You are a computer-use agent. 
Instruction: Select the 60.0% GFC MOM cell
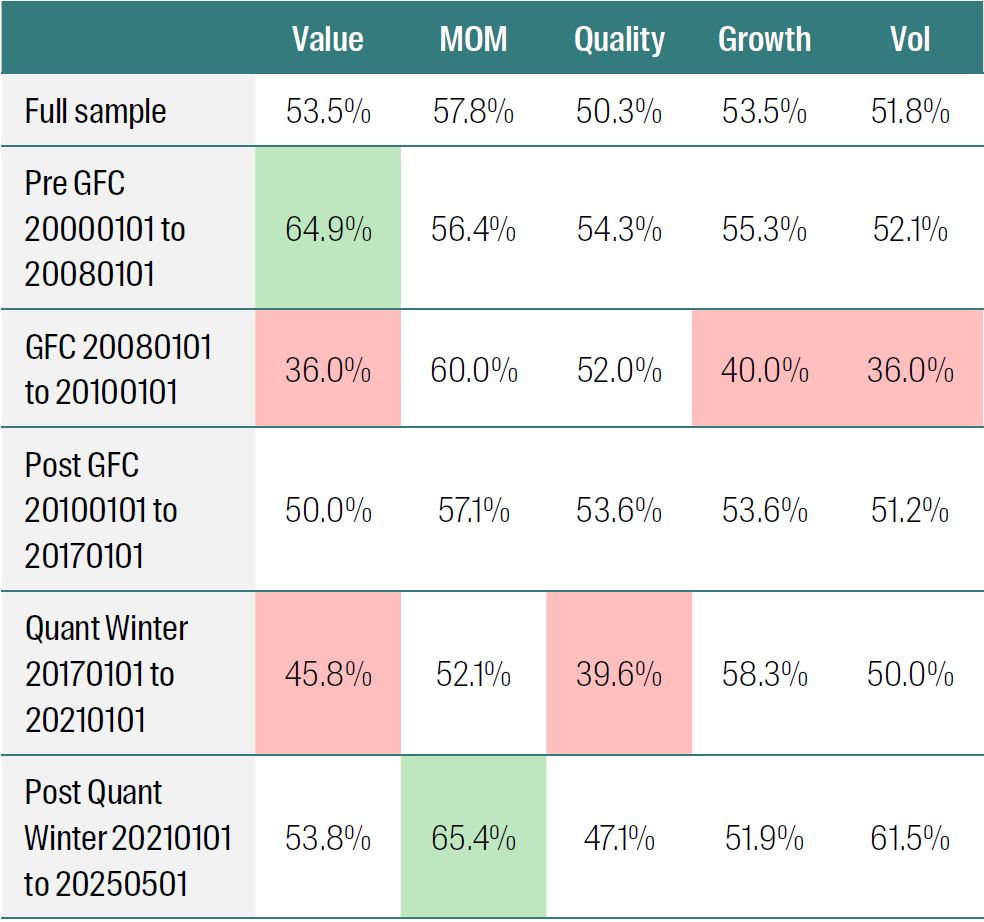pyautogui.click(x=473, y=370)
